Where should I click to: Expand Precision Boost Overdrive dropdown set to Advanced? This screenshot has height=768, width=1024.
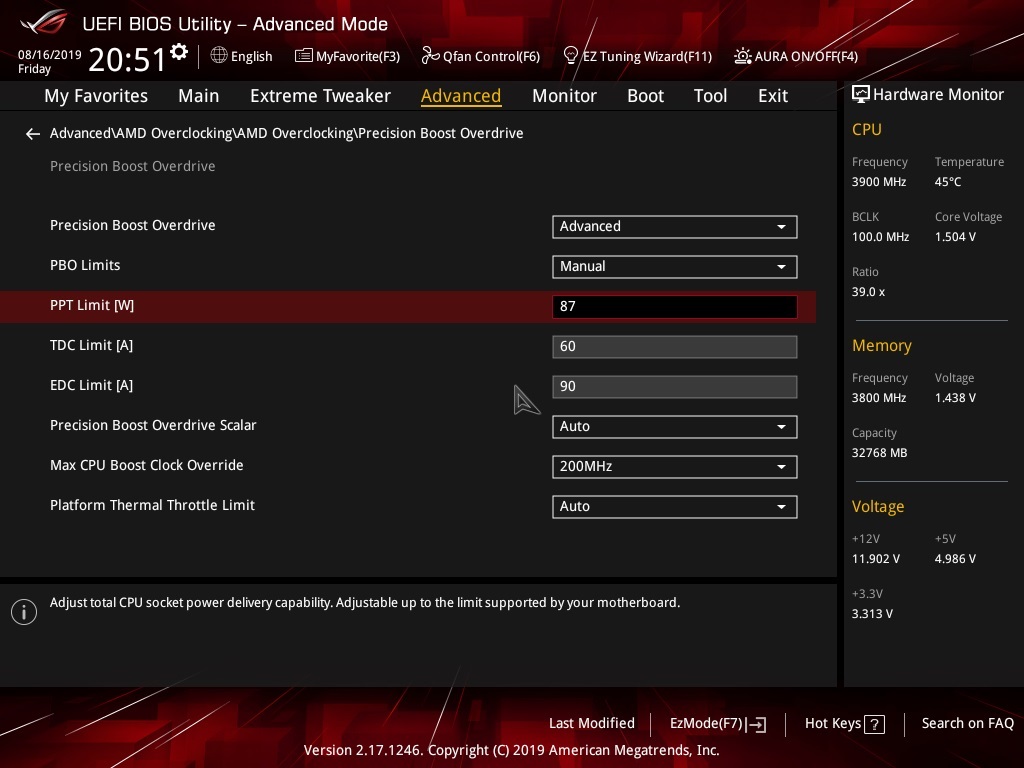pyautogui.click(x=675, y=227)
